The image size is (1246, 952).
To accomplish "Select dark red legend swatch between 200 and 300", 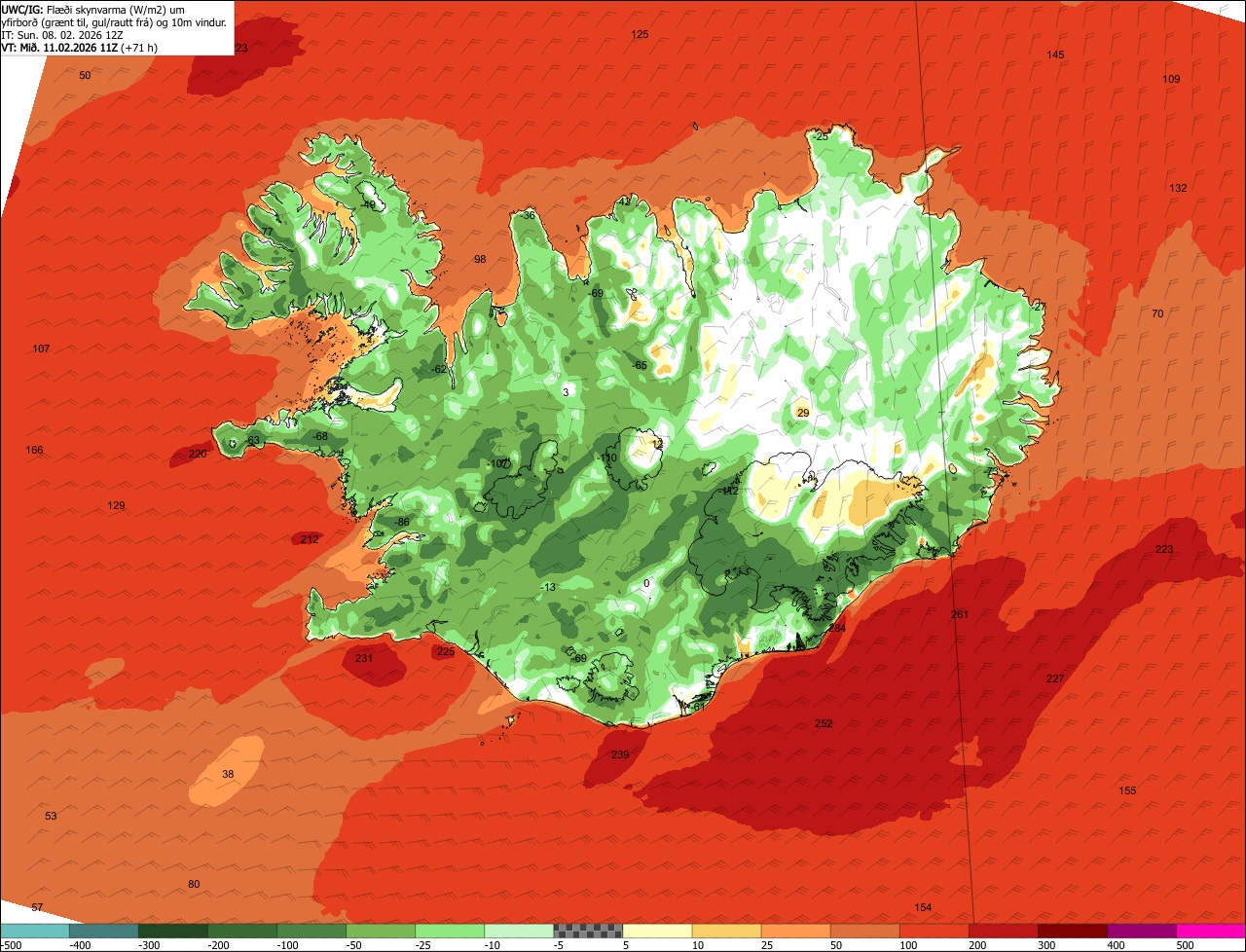I will (x=1003, y=931).
